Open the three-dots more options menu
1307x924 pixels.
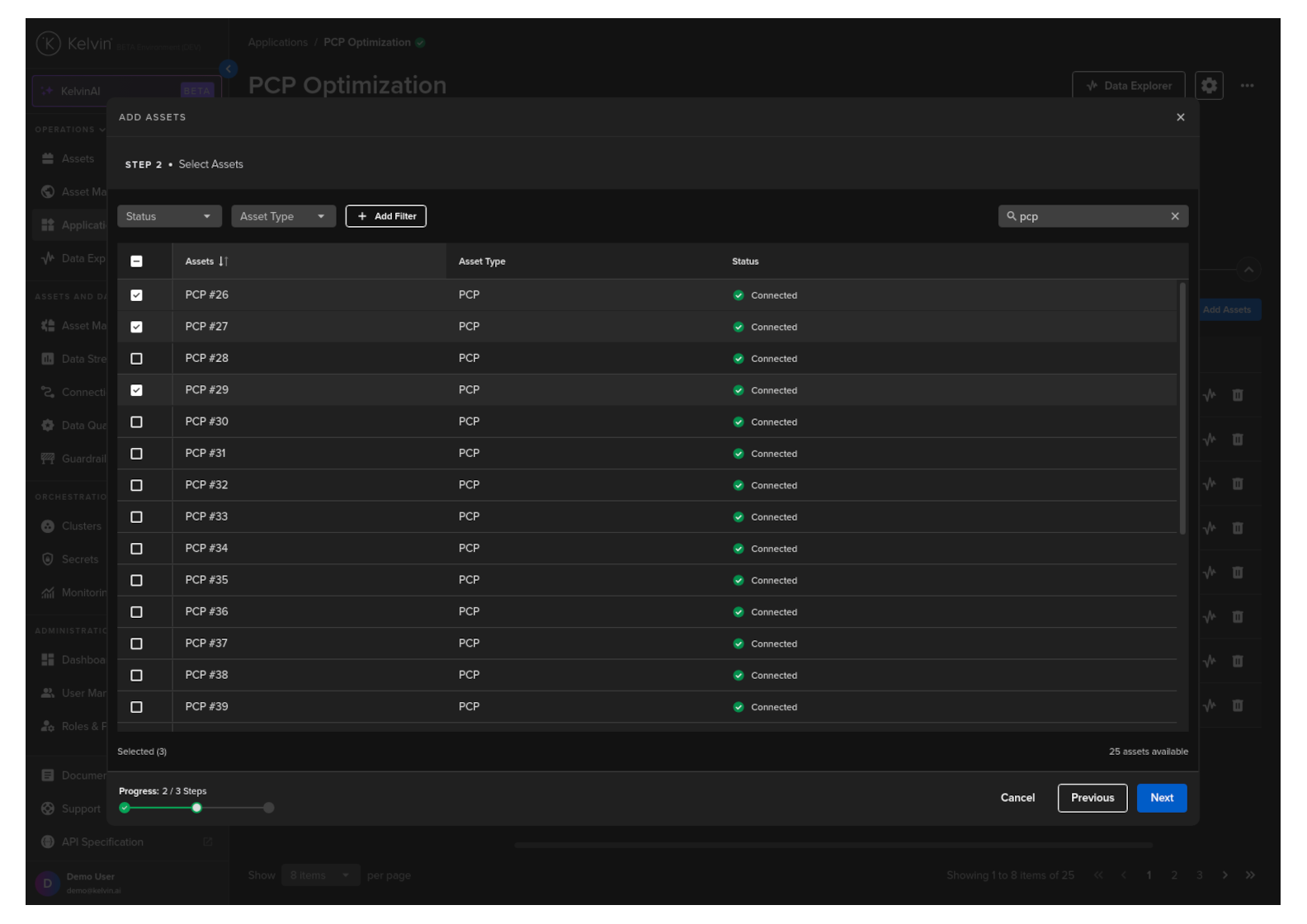pos(1247,86)
